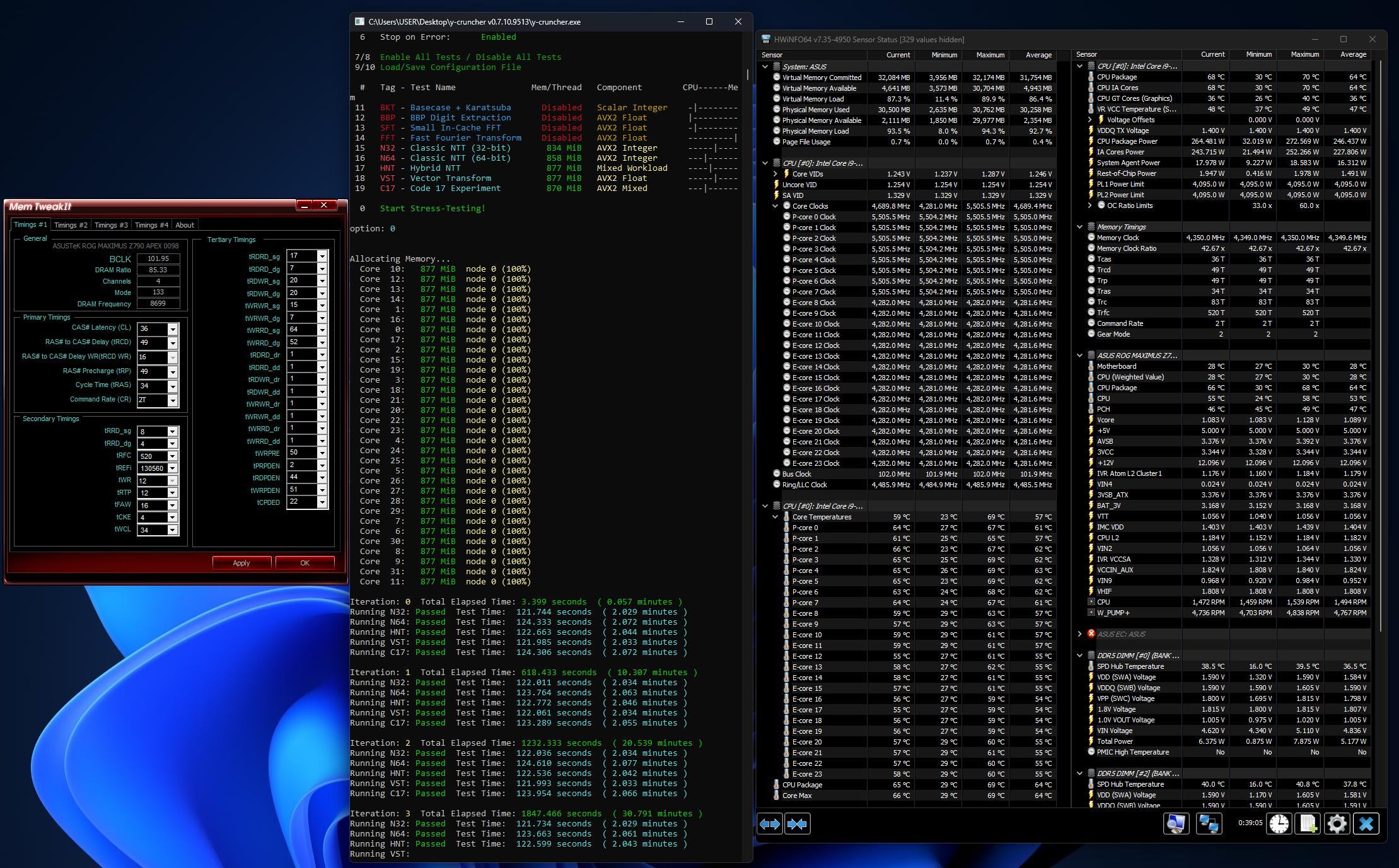This screenshot has height=868, width=1399.
Task: Open HWiNFO summary monitor icon
Action: click(1176, 823)
